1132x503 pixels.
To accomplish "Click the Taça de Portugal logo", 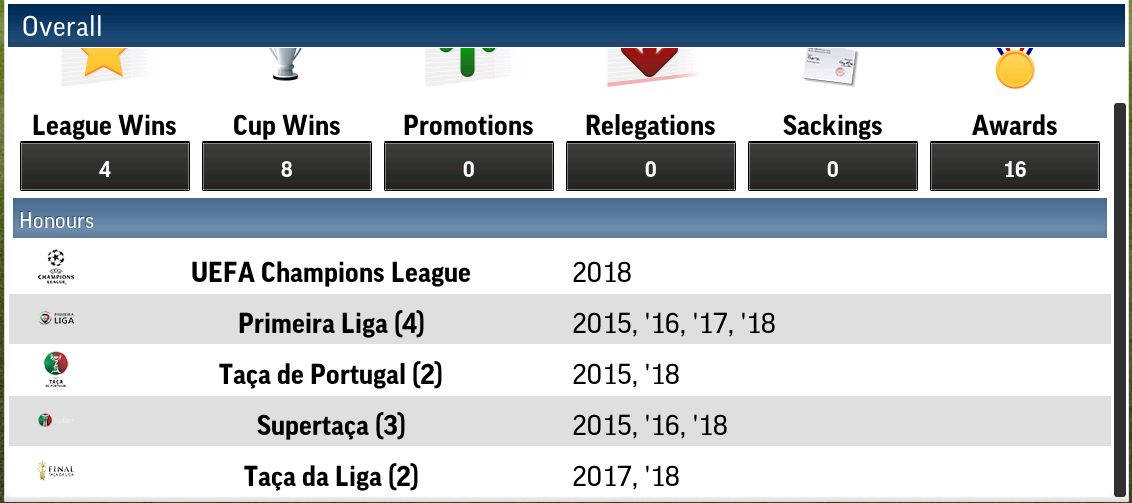I will [x=56, y=370].
